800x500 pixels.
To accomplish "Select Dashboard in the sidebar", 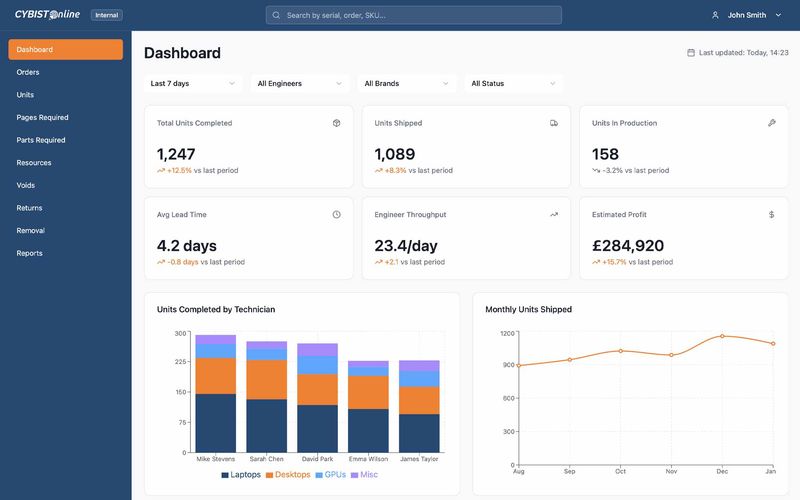I will [x=65, y=49].
